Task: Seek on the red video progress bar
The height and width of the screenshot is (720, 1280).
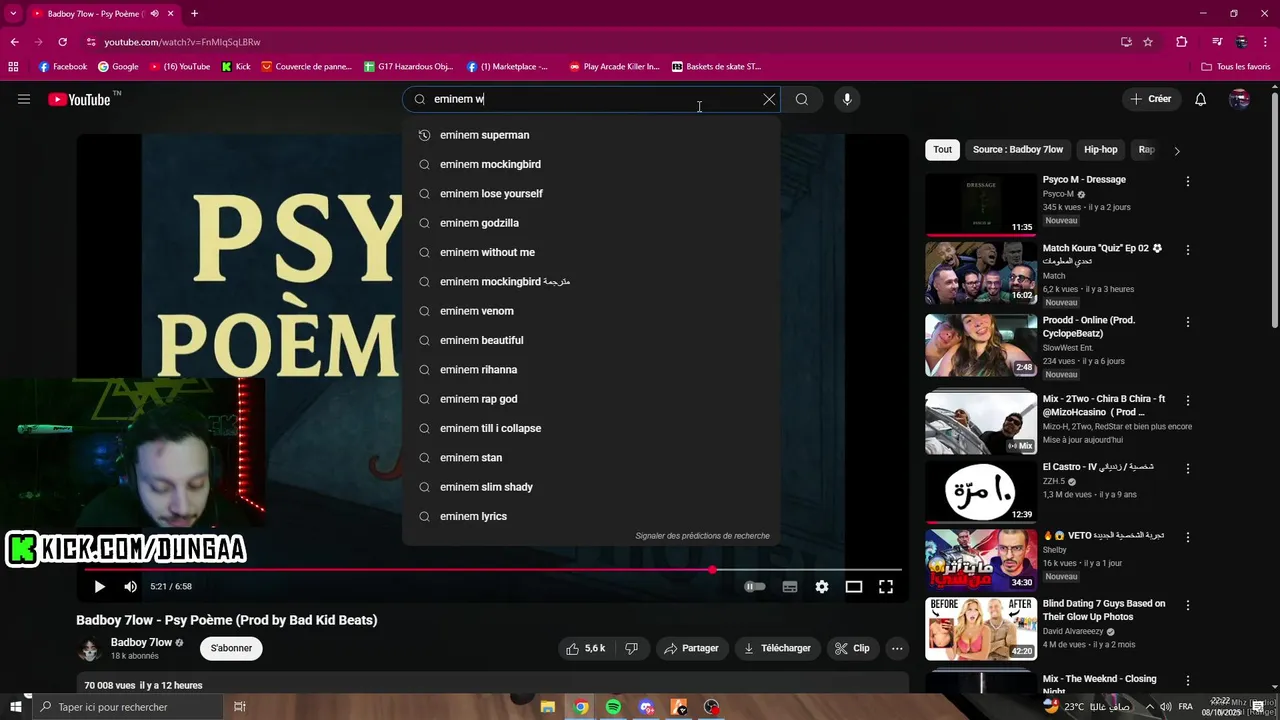Action: [x=493, y=570]
